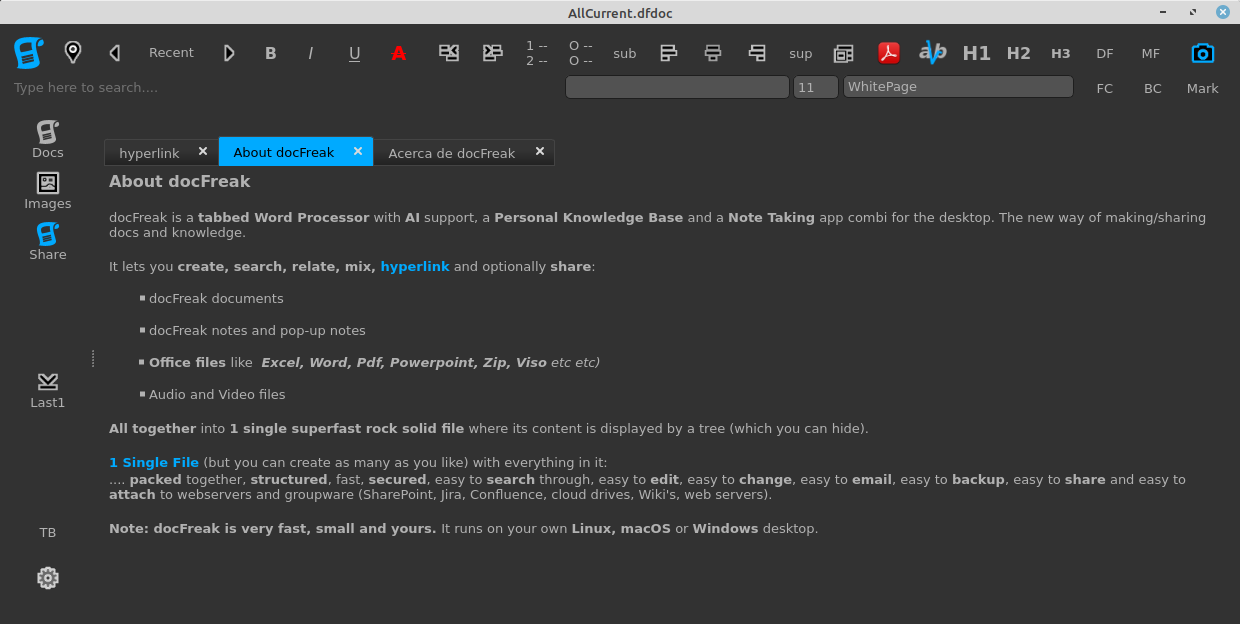Take a snapshot with the camera icon
Screen dimensions: 1240x624
(1202, 53)
